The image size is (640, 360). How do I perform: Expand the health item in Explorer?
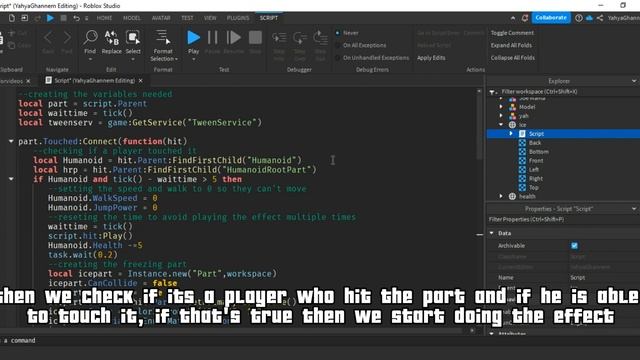click(x=501, y=196)
